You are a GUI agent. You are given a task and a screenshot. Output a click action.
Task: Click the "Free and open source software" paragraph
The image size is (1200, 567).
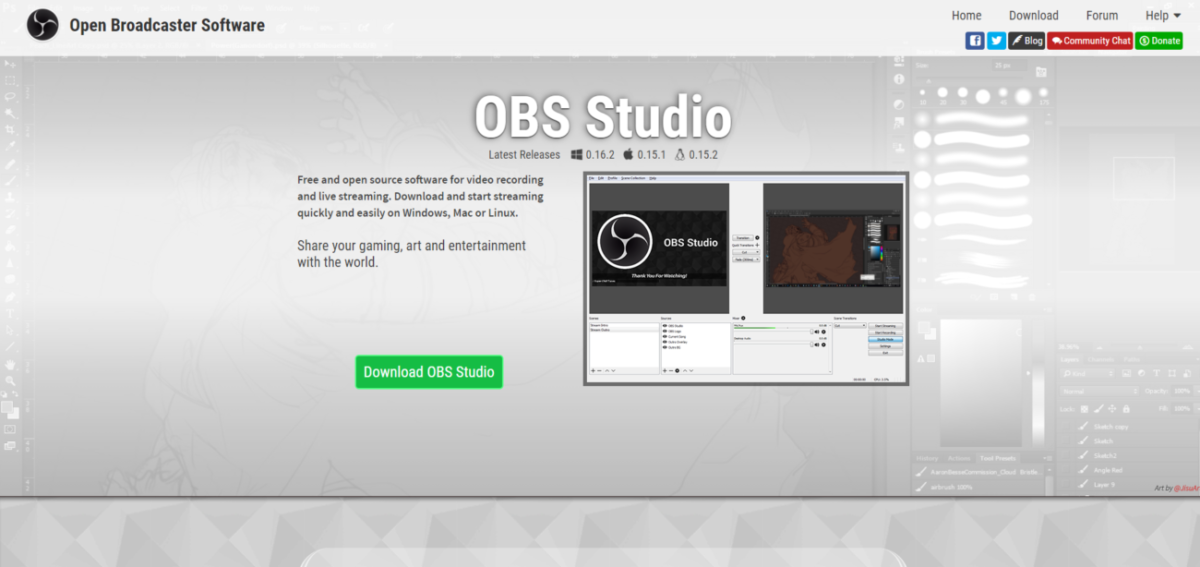[421, 196]
